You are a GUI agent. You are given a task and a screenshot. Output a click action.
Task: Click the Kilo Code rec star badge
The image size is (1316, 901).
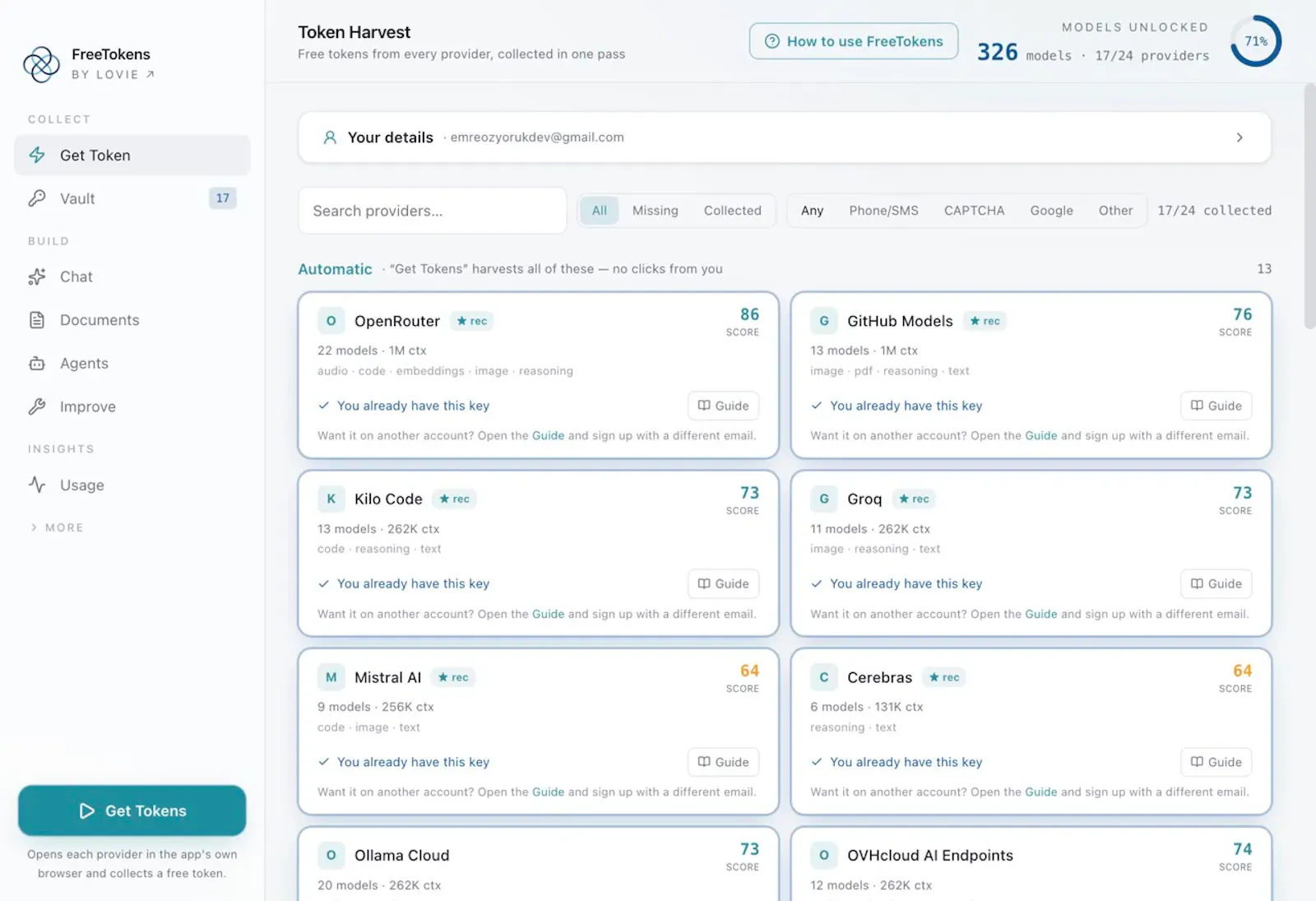point(455,499)
